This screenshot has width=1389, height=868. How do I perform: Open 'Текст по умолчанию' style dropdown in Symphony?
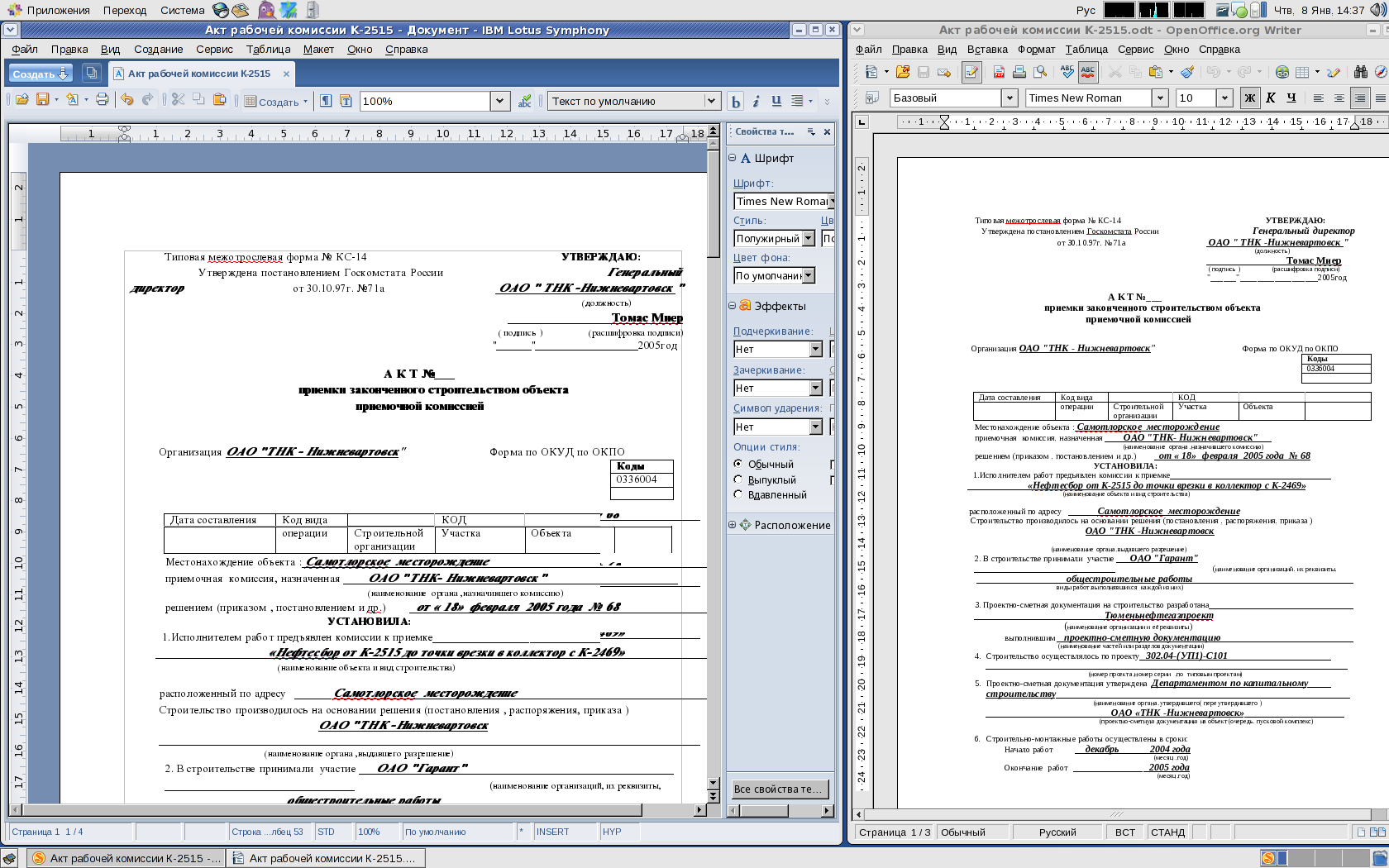pyautogui.click(x=710, y=101)
